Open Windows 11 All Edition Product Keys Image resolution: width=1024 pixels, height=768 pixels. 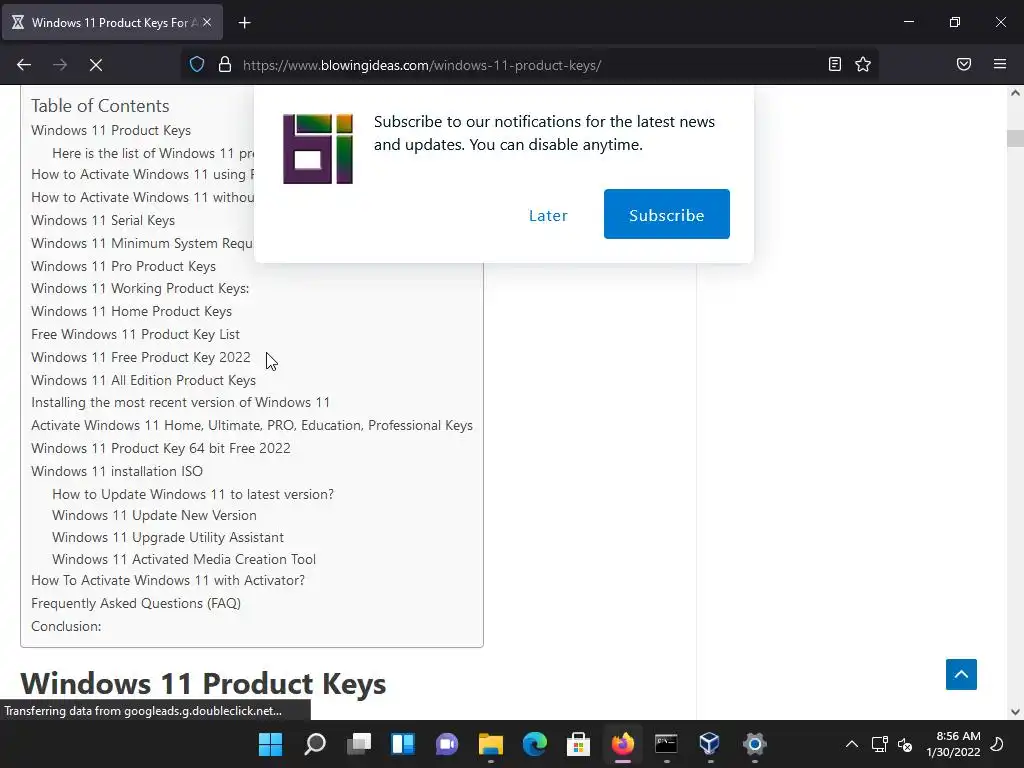click(143, 380)
